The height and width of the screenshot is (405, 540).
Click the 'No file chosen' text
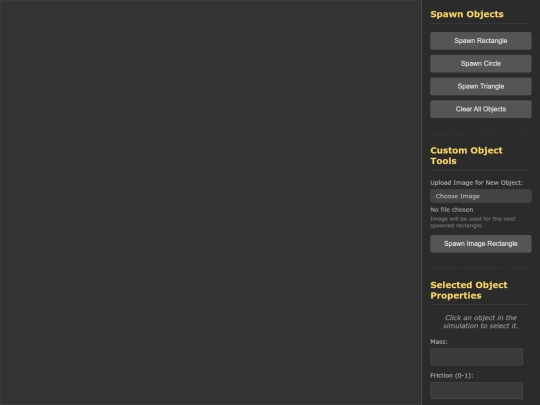451,210
